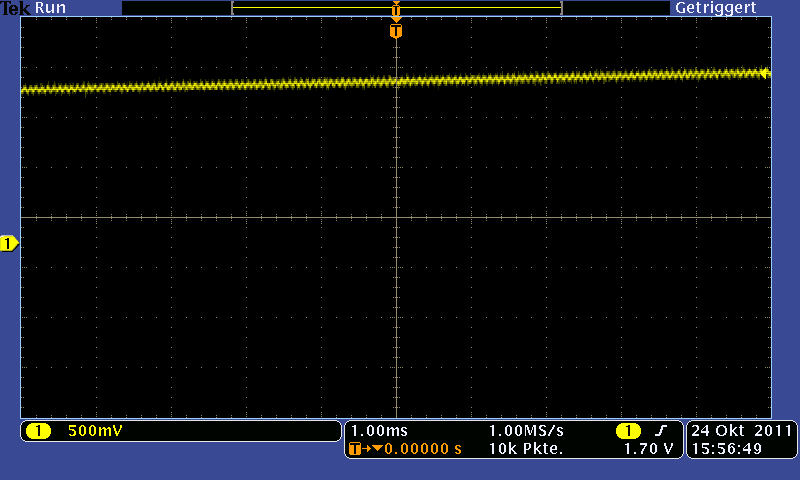Click the 10k Pkte. record length readout

tap(526, 449)
